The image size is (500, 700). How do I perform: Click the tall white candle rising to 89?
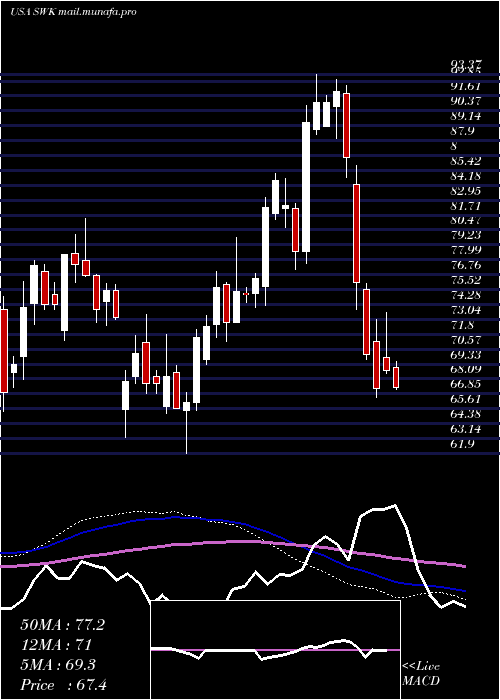pyautogui.click(x=306, y=187)
